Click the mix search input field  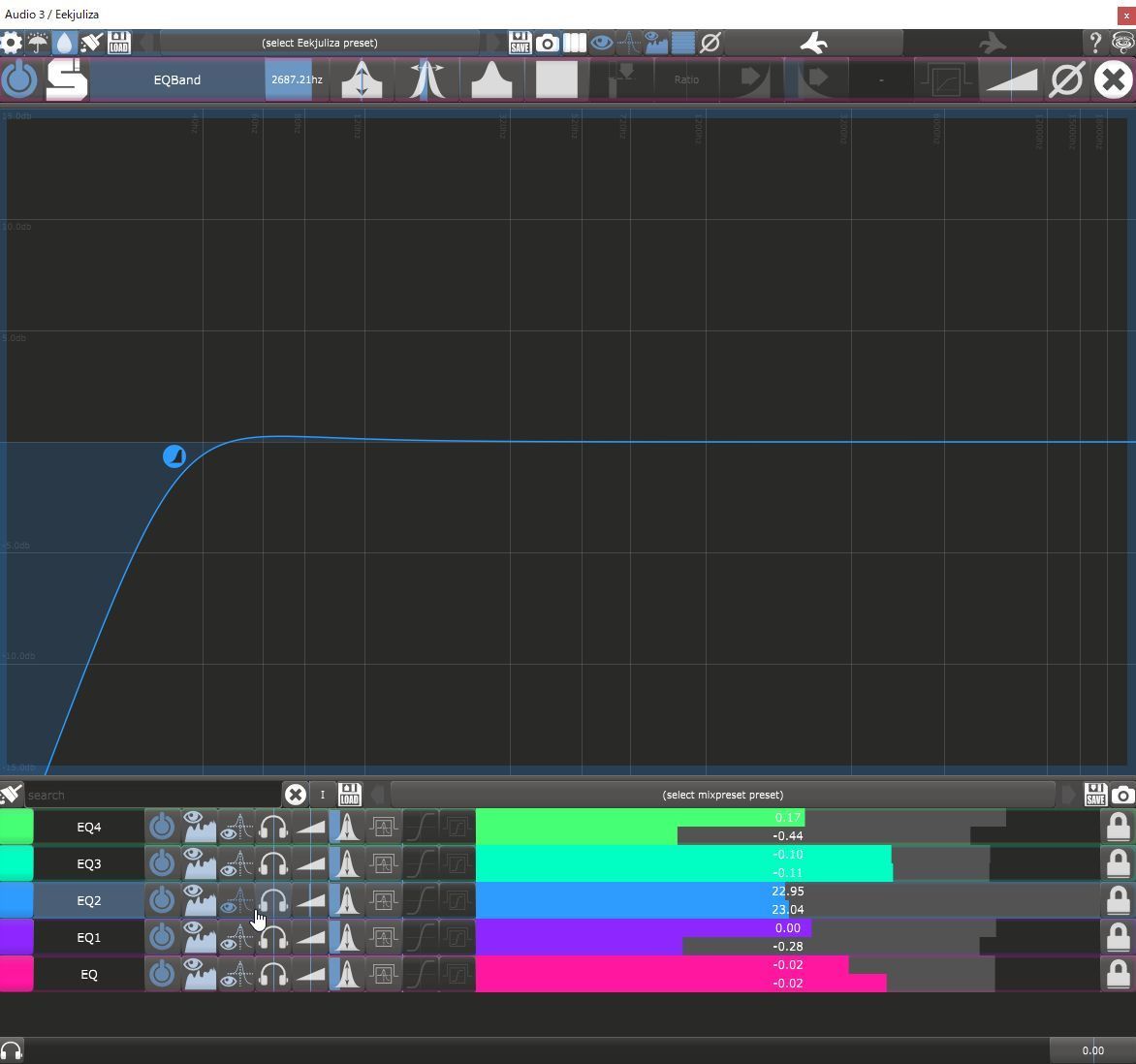pos(152,795)
